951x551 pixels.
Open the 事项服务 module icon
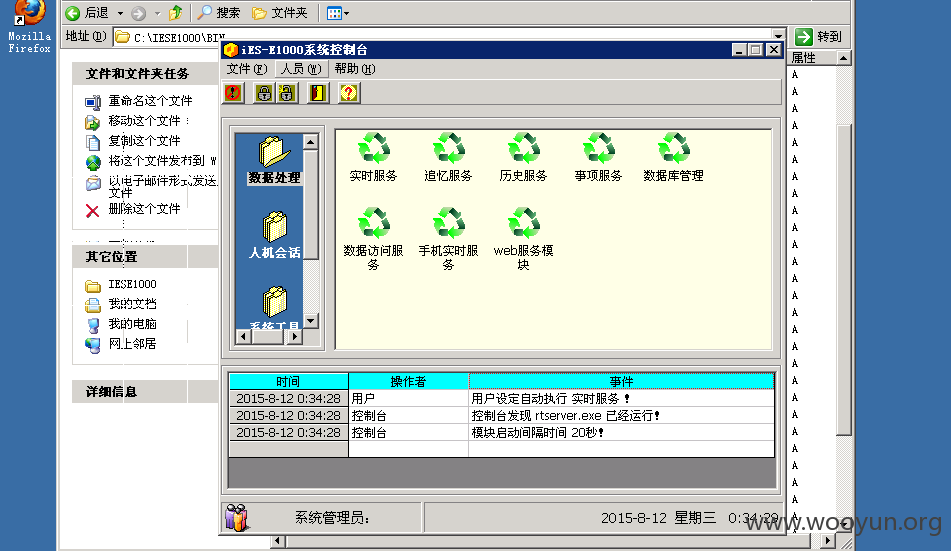(x=599, y=157)
